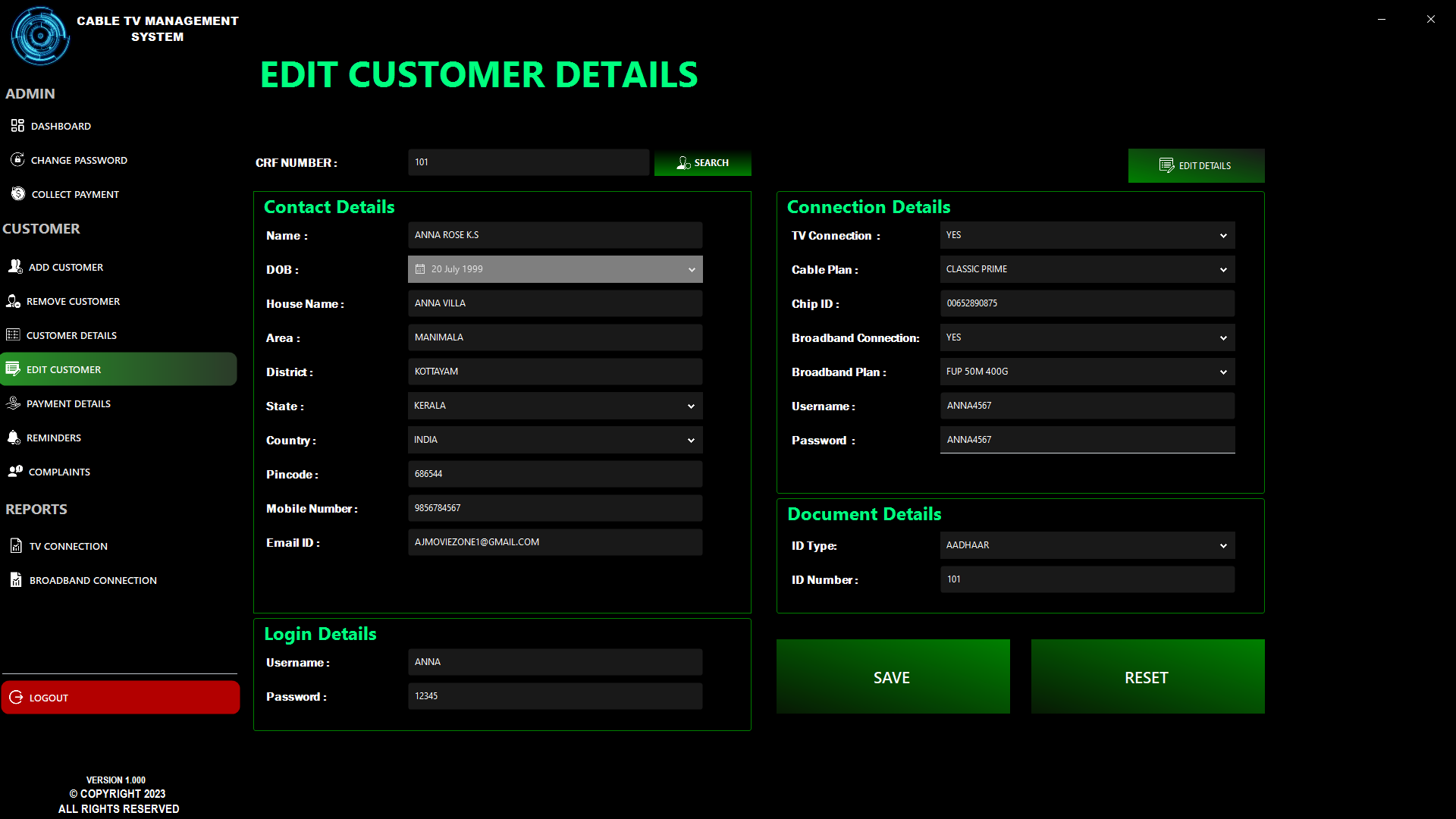Click the TV Connection report icon
This screenshot has width=1456, height=819.
pyautogui.click(x=16, y=546)
